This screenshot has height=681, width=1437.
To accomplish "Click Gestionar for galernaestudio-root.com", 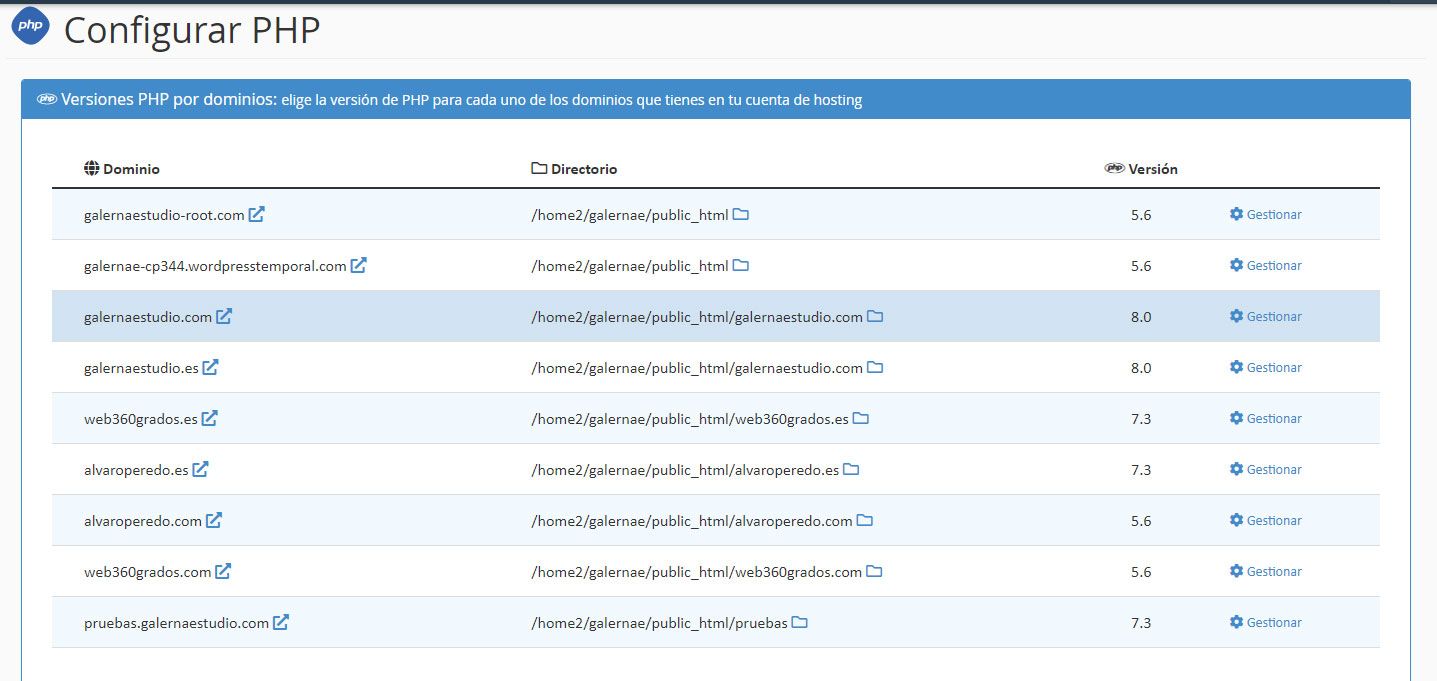I will (1266, 214).
